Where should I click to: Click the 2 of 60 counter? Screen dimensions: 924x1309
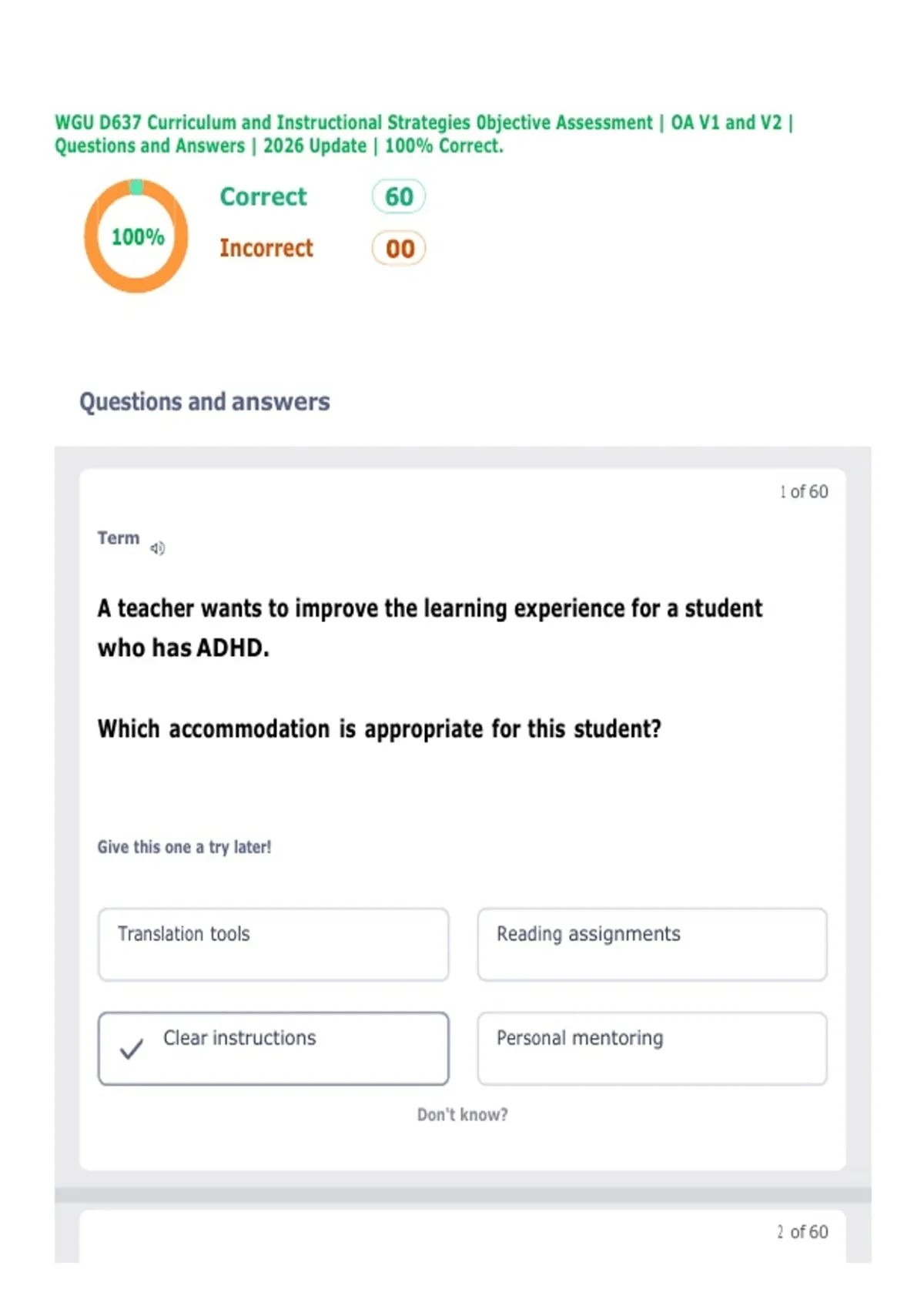click(802, 1231)
